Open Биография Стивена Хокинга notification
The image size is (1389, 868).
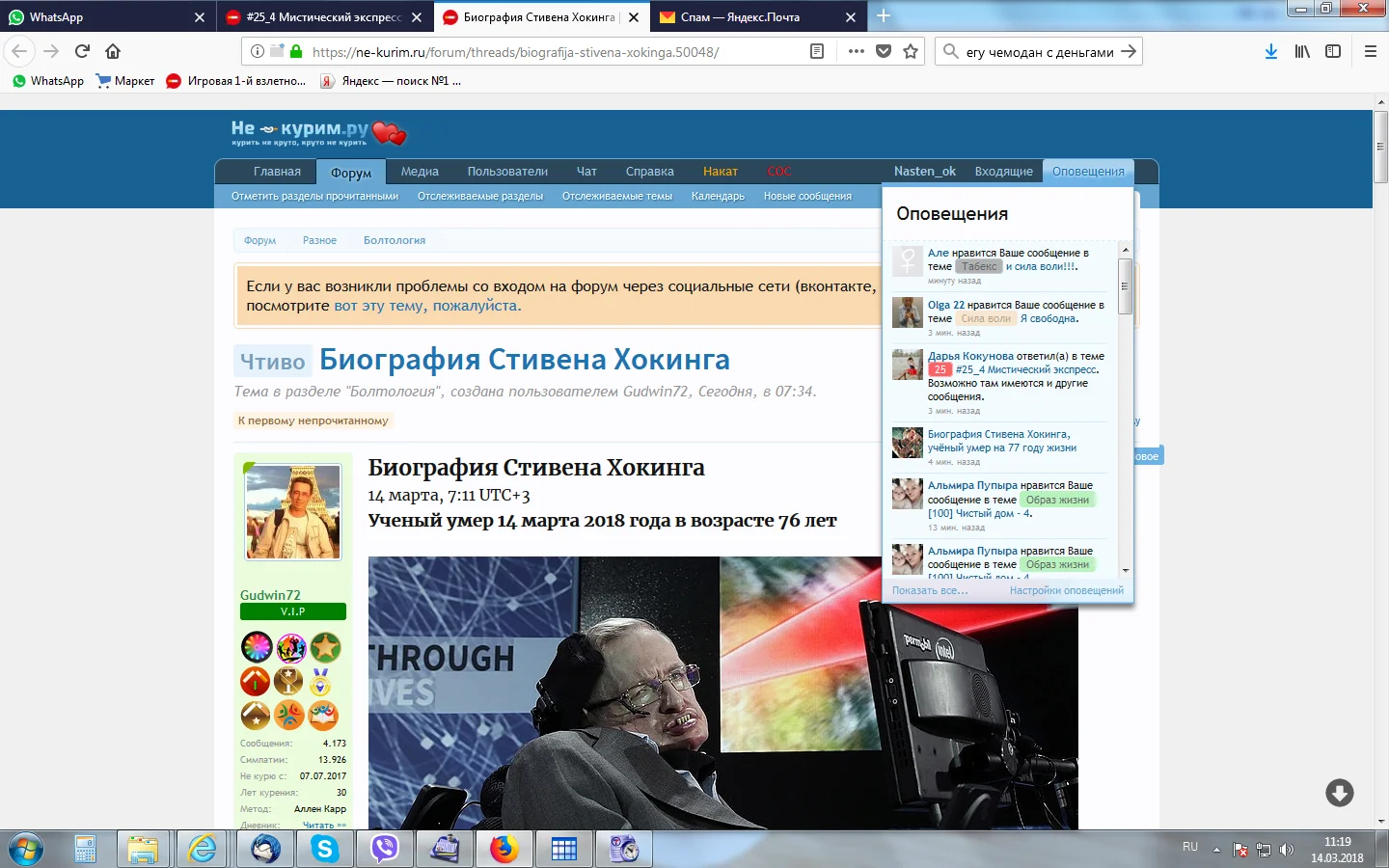click(x=1002, y=441)
